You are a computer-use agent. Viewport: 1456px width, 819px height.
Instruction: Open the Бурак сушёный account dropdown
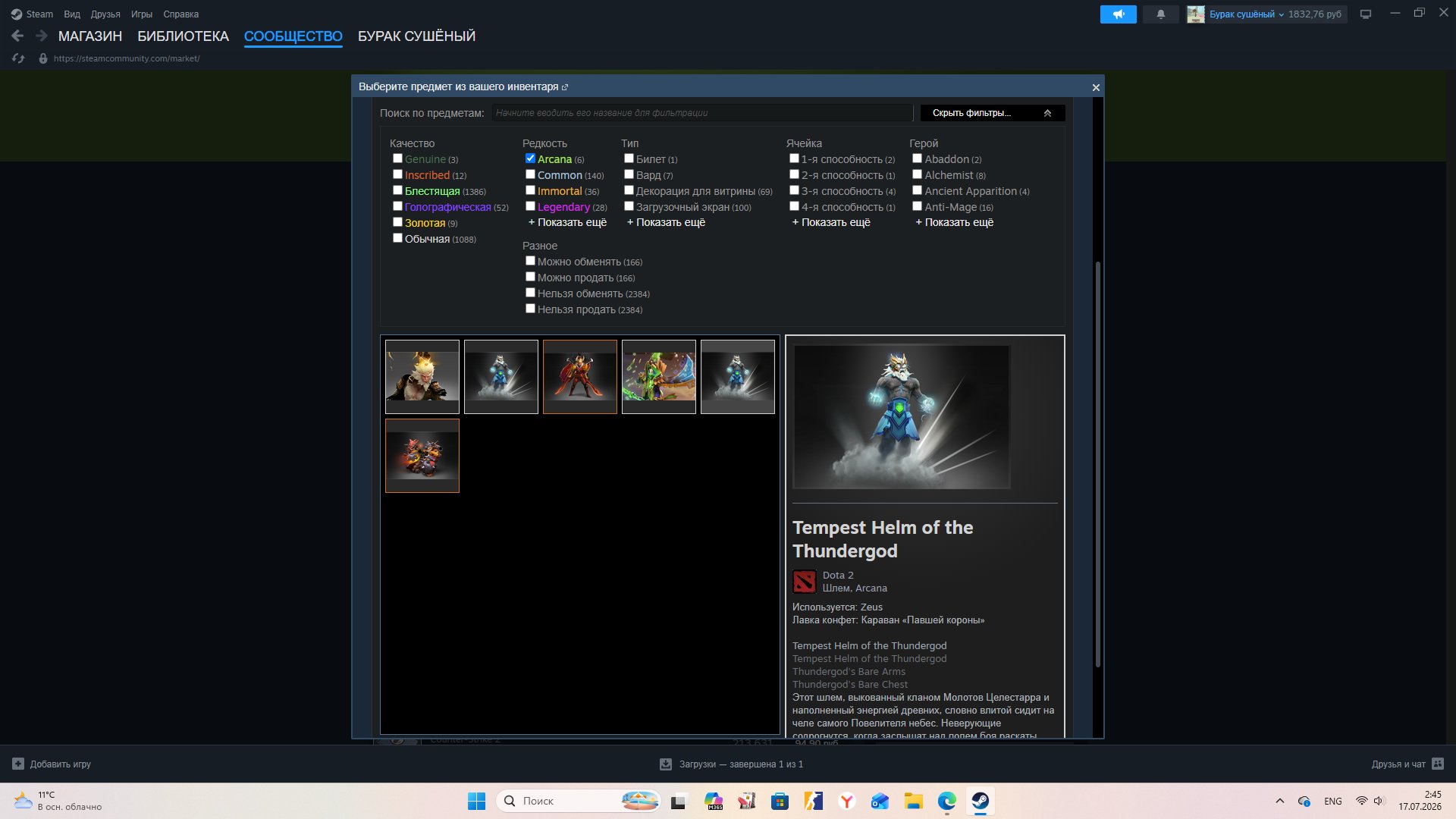pyautogui.click(x=1247, y=14)
